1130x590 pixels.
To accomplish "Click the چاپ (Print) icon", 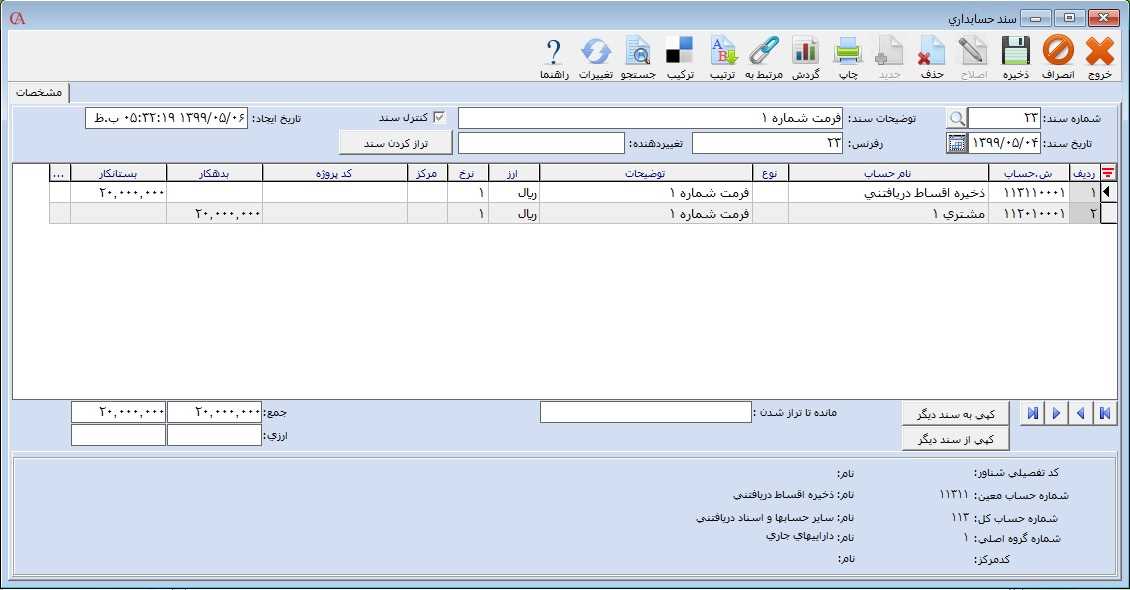I will click(845, 50).
